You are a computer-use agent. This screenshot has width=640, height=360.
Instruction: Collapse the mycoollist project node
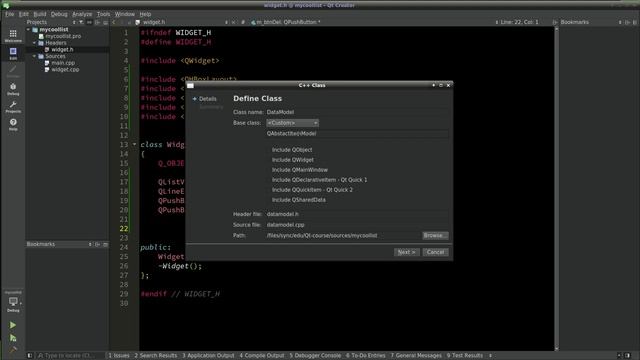[29, 29]
